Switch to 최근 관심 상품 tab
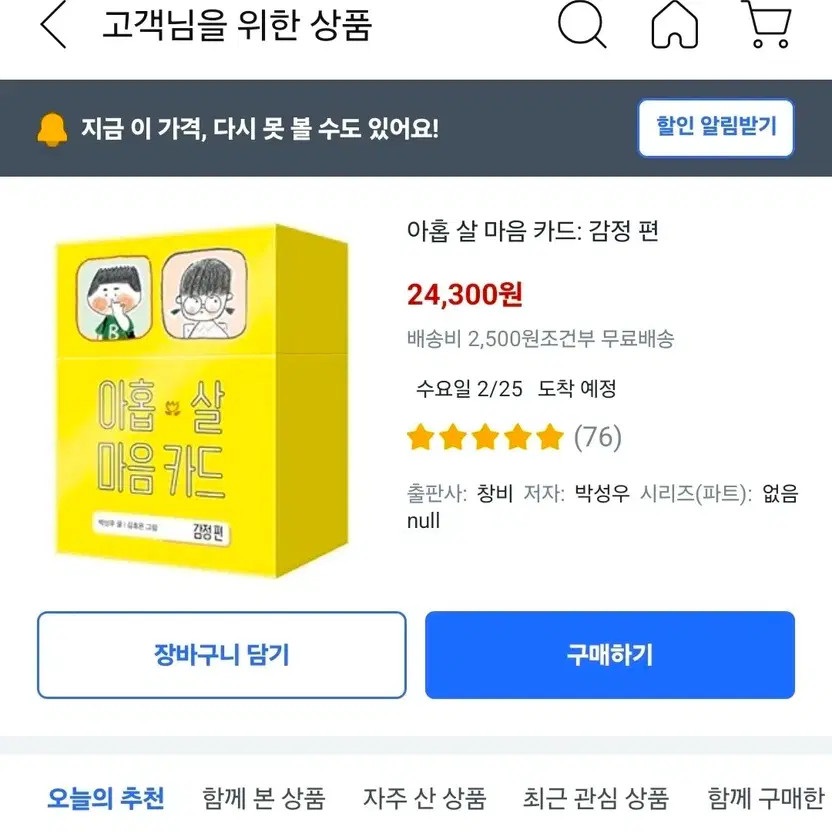Screen dimensions: 832x832 tap(595, 798)
